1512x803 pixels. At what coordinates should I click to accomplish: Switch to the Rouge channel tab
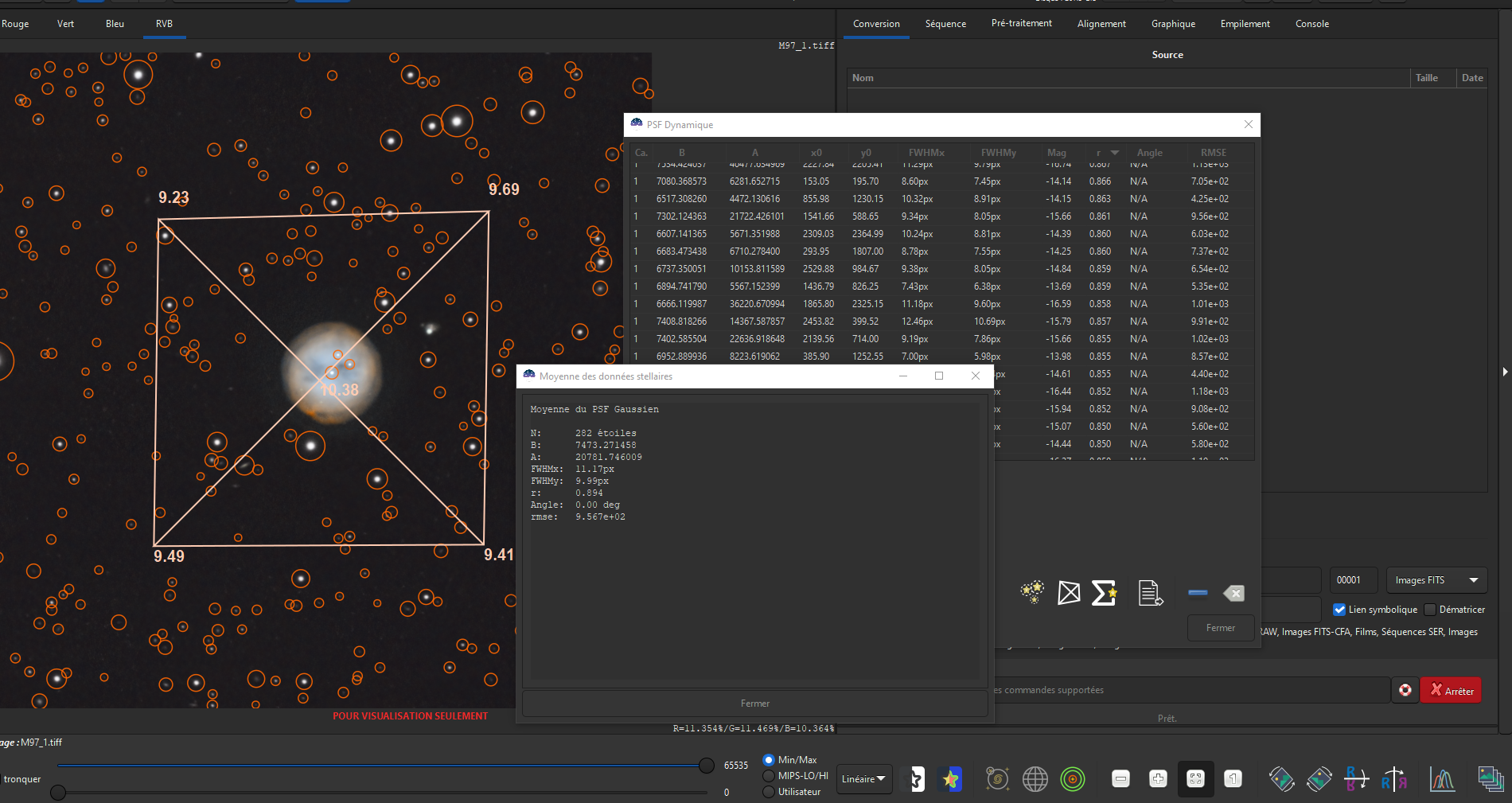[15, 24]
